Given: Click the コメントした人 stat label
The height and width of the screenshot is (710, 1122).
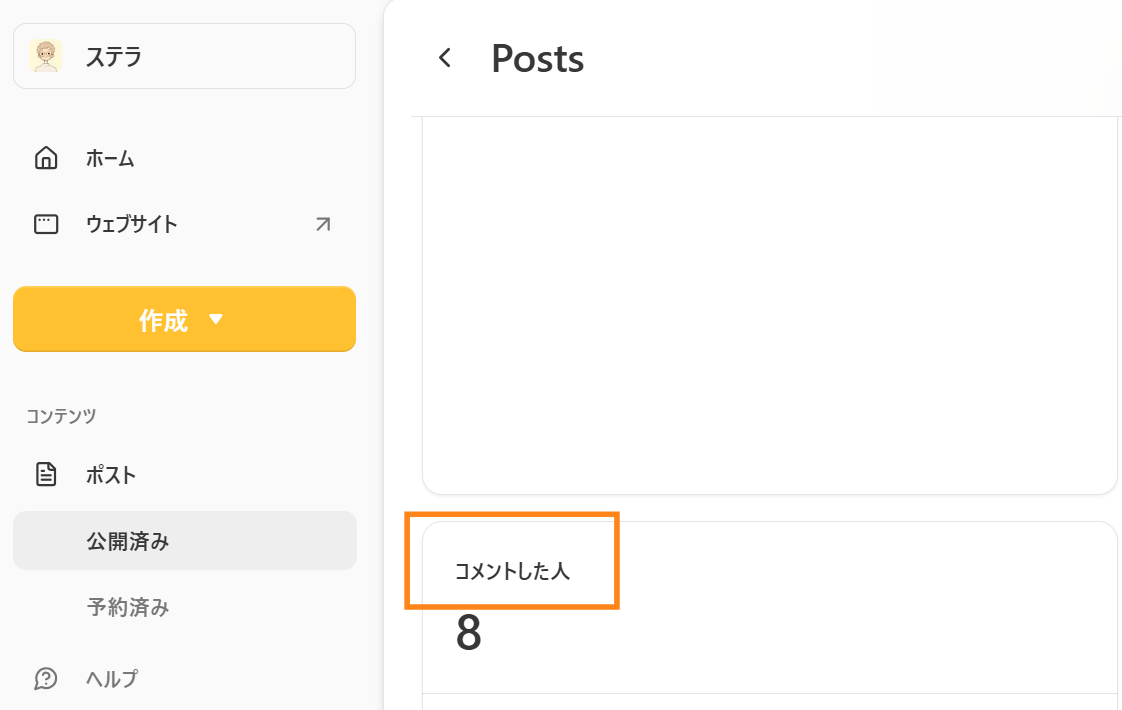Looking at the screenshot, I should click(512, 570).
